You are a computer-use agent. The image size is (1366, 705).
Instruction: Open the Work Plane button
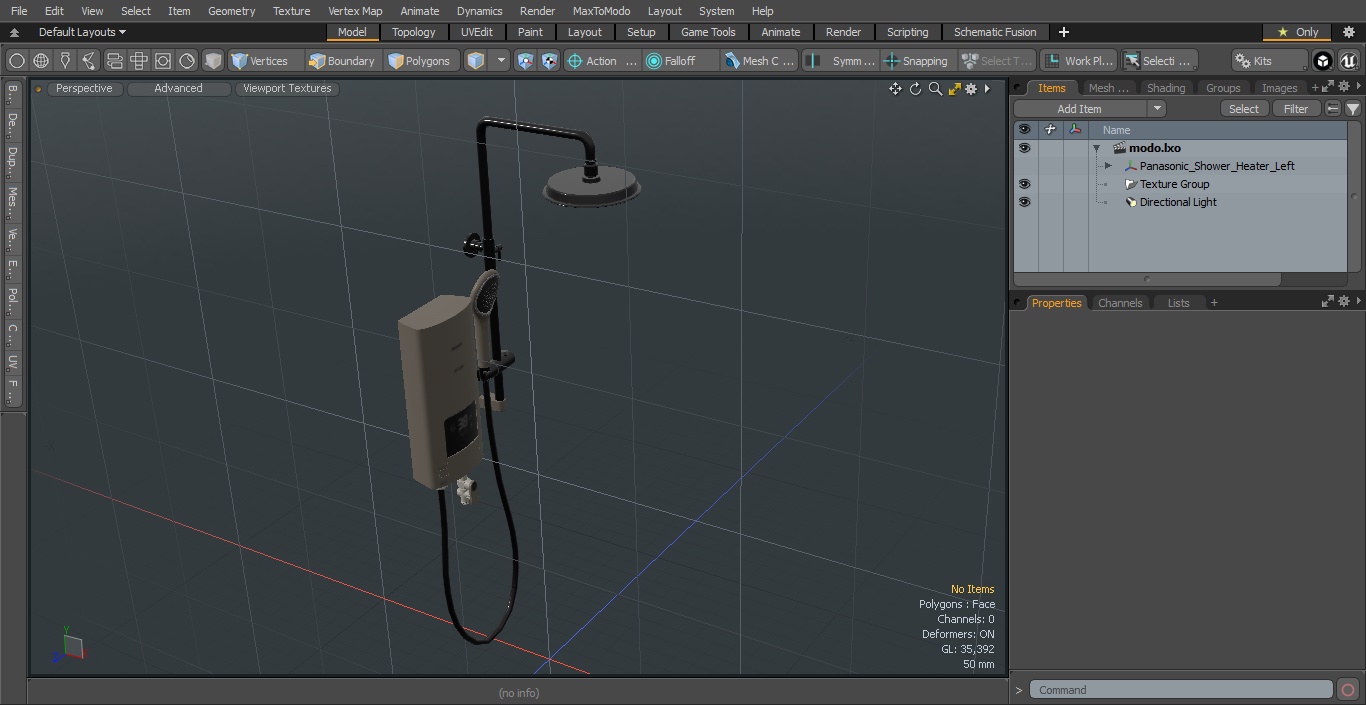1079,61
